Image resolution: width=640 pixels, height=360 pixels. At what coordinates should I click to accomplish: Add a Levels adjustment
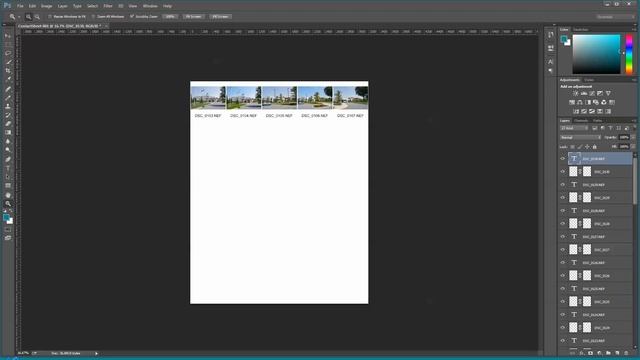pyautogui.click(x=584, y=93)
